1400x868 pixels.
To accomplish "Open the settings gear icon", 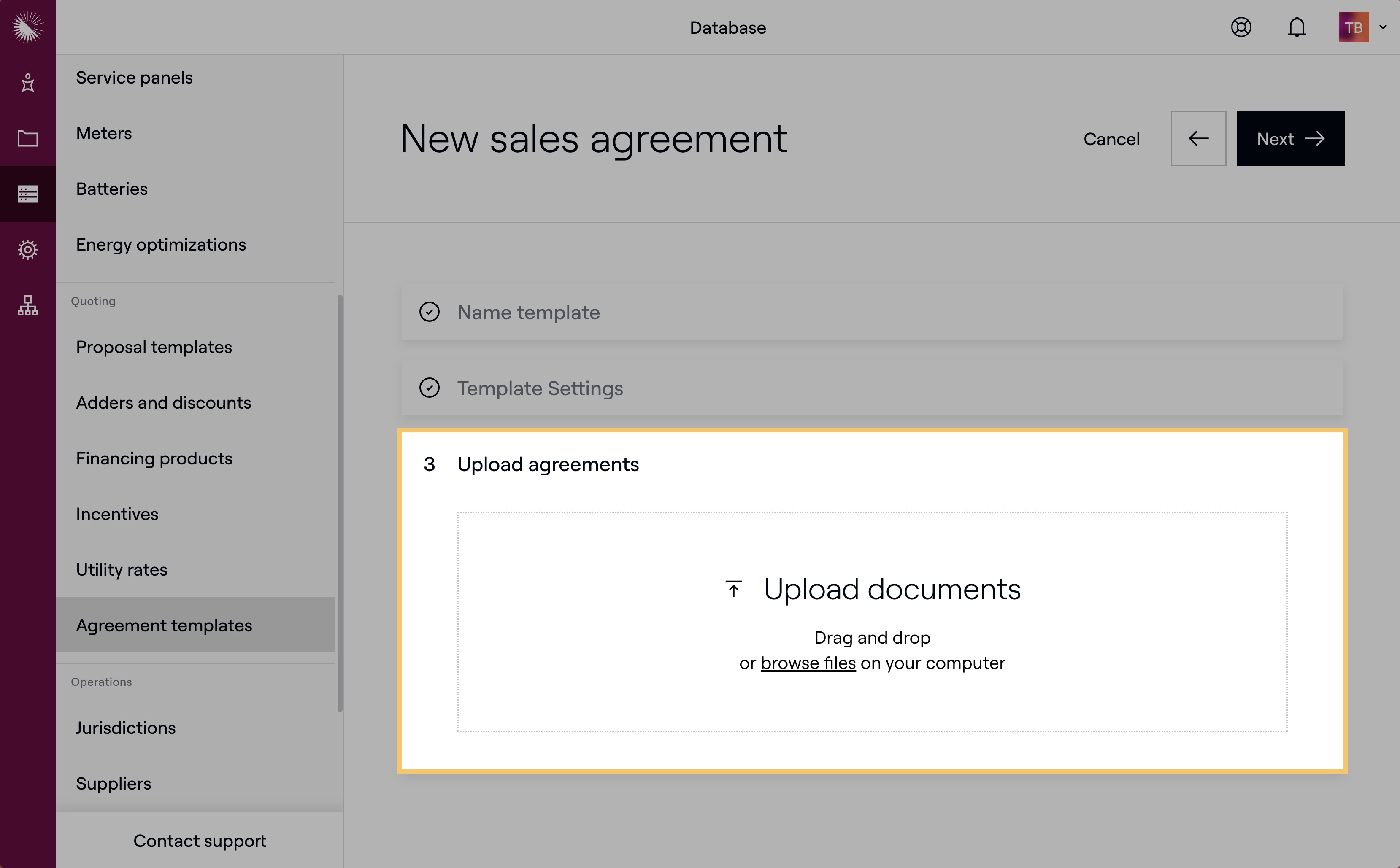I will coord(27,250).
